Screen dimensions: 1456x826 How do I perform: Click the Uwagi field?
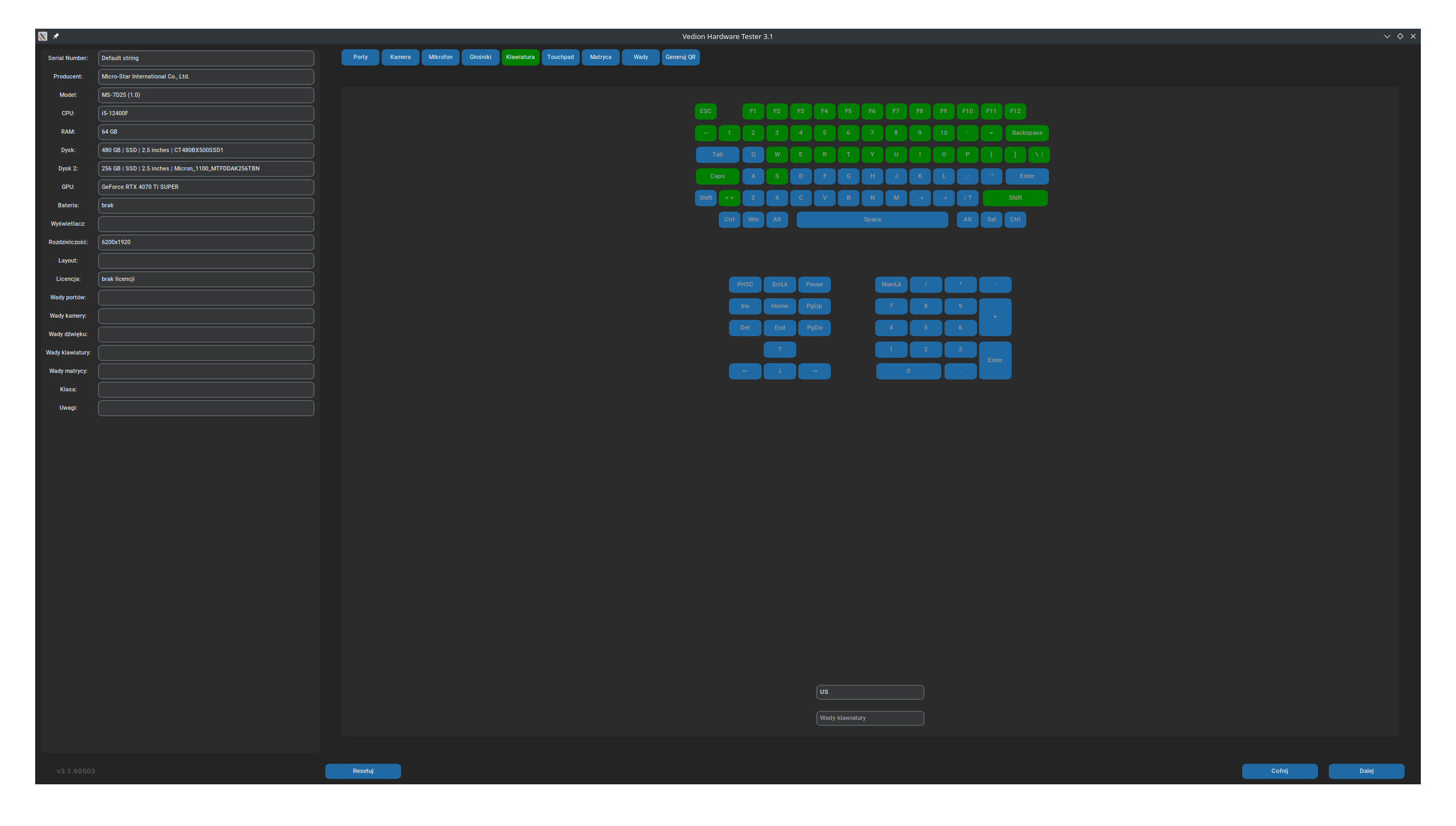pos(206,408)
